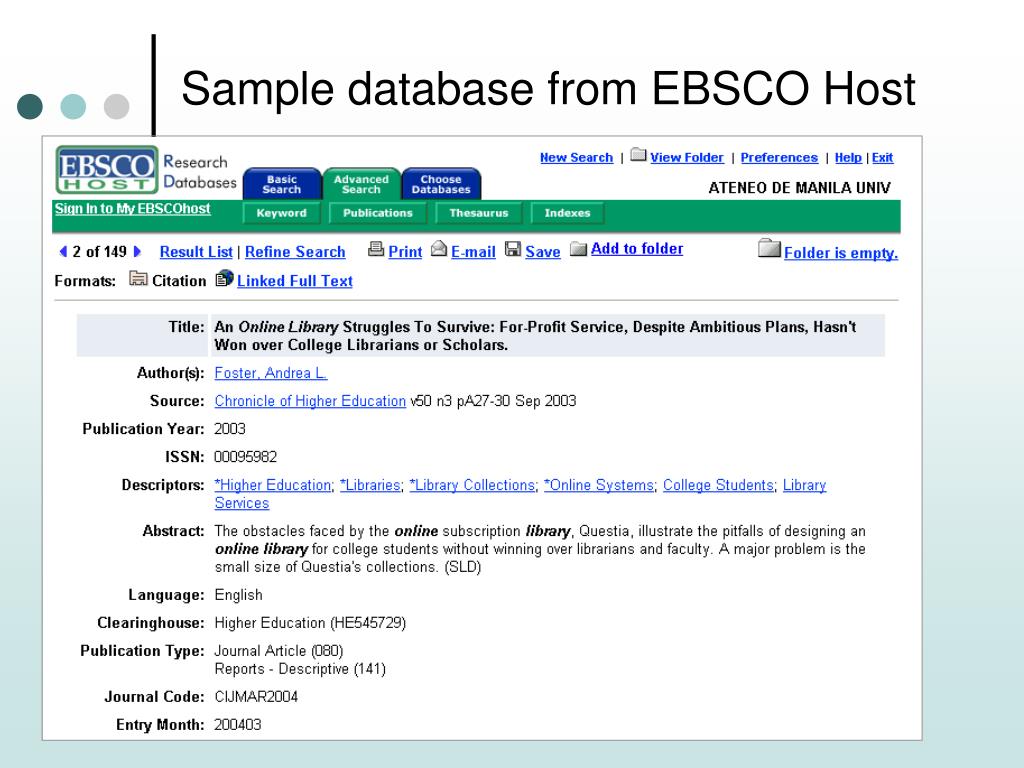The image size is (1024, 768).
Task: Click the empty folder icon at right
Action: 769,249
